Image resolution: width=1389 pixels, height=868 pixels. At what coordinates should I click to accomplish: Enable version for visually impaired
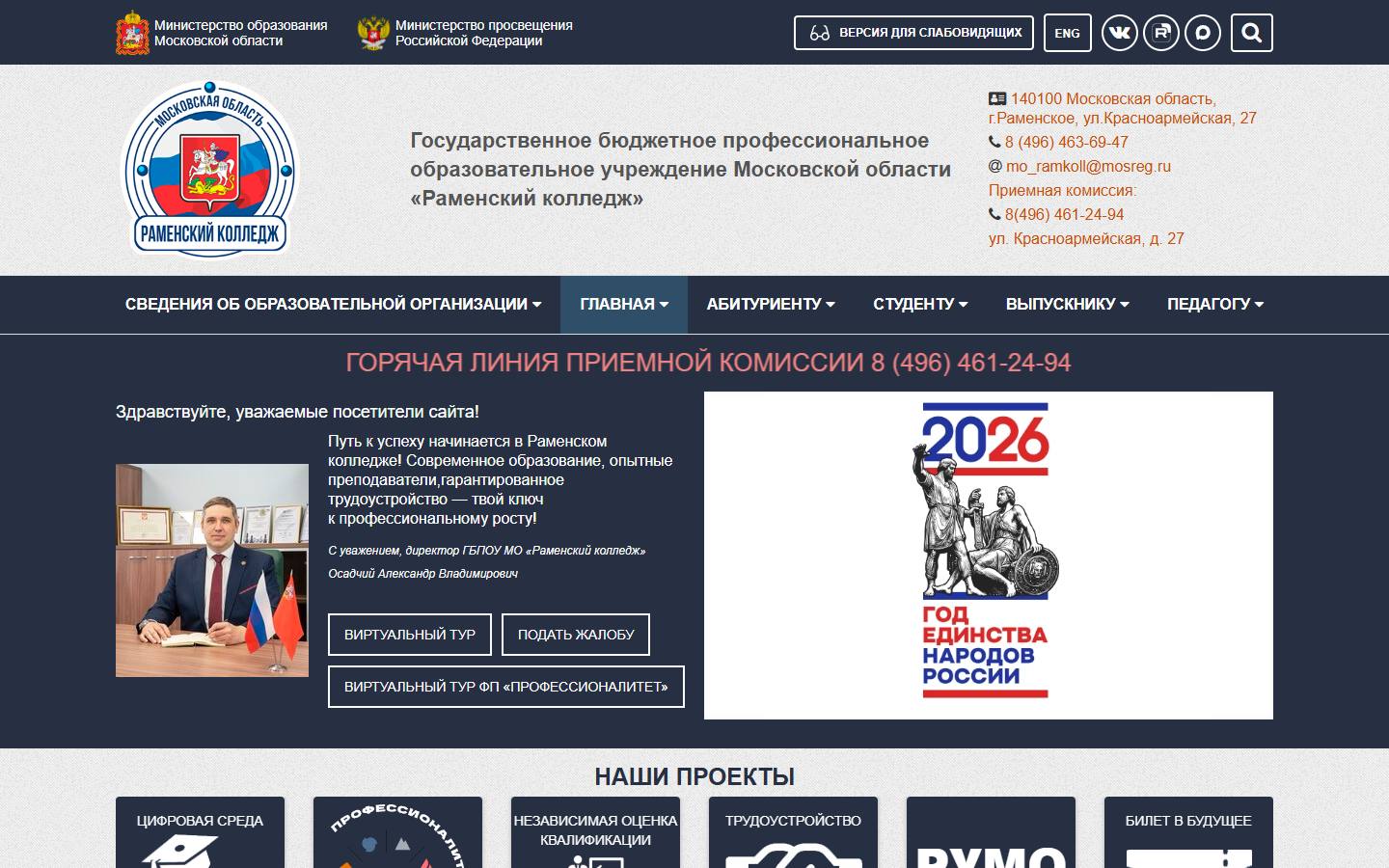[913, 33]
